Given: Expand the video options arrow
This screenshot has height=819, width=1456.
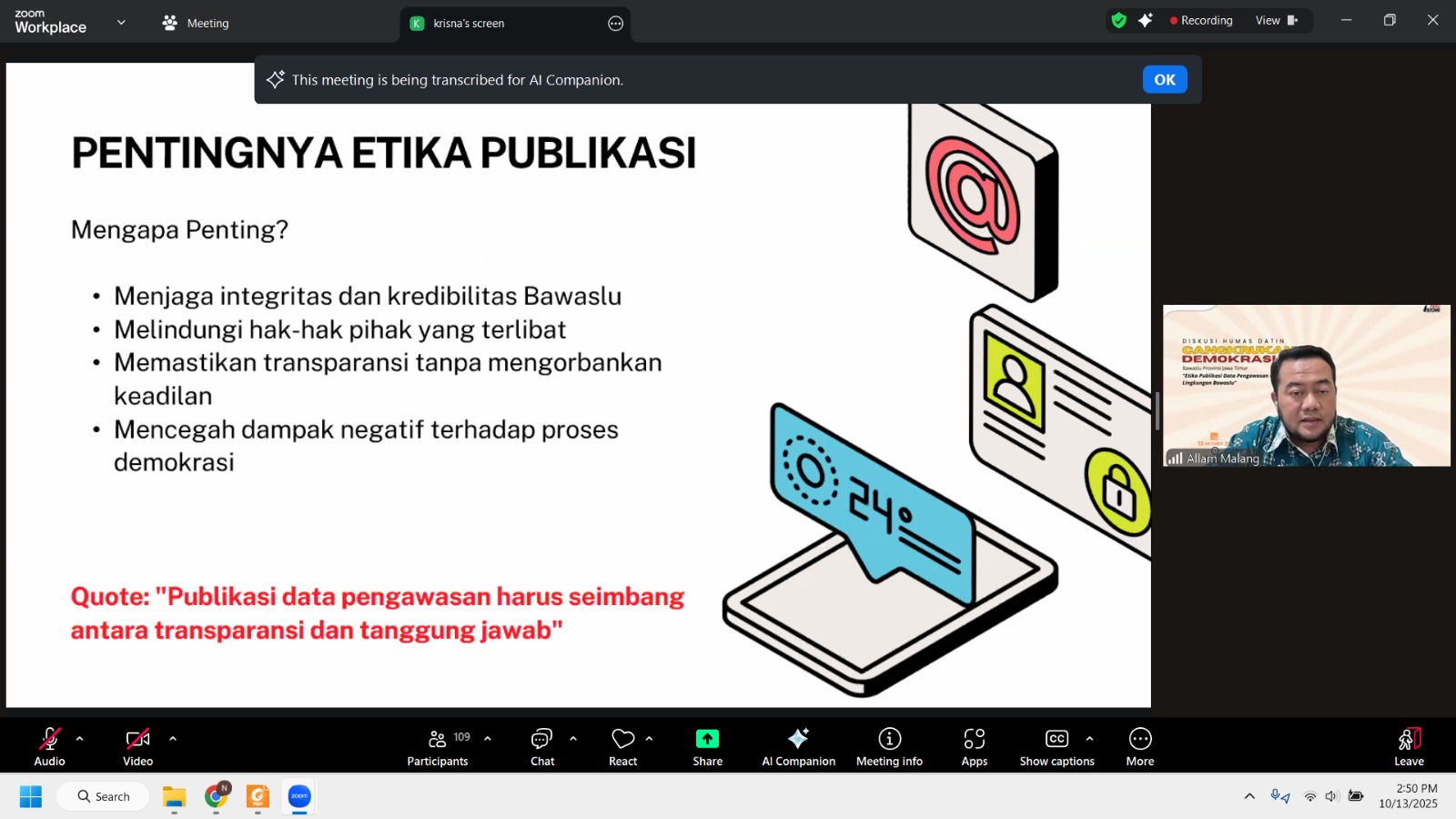Looking at the screenshot, I should click(x=173, y=739).
